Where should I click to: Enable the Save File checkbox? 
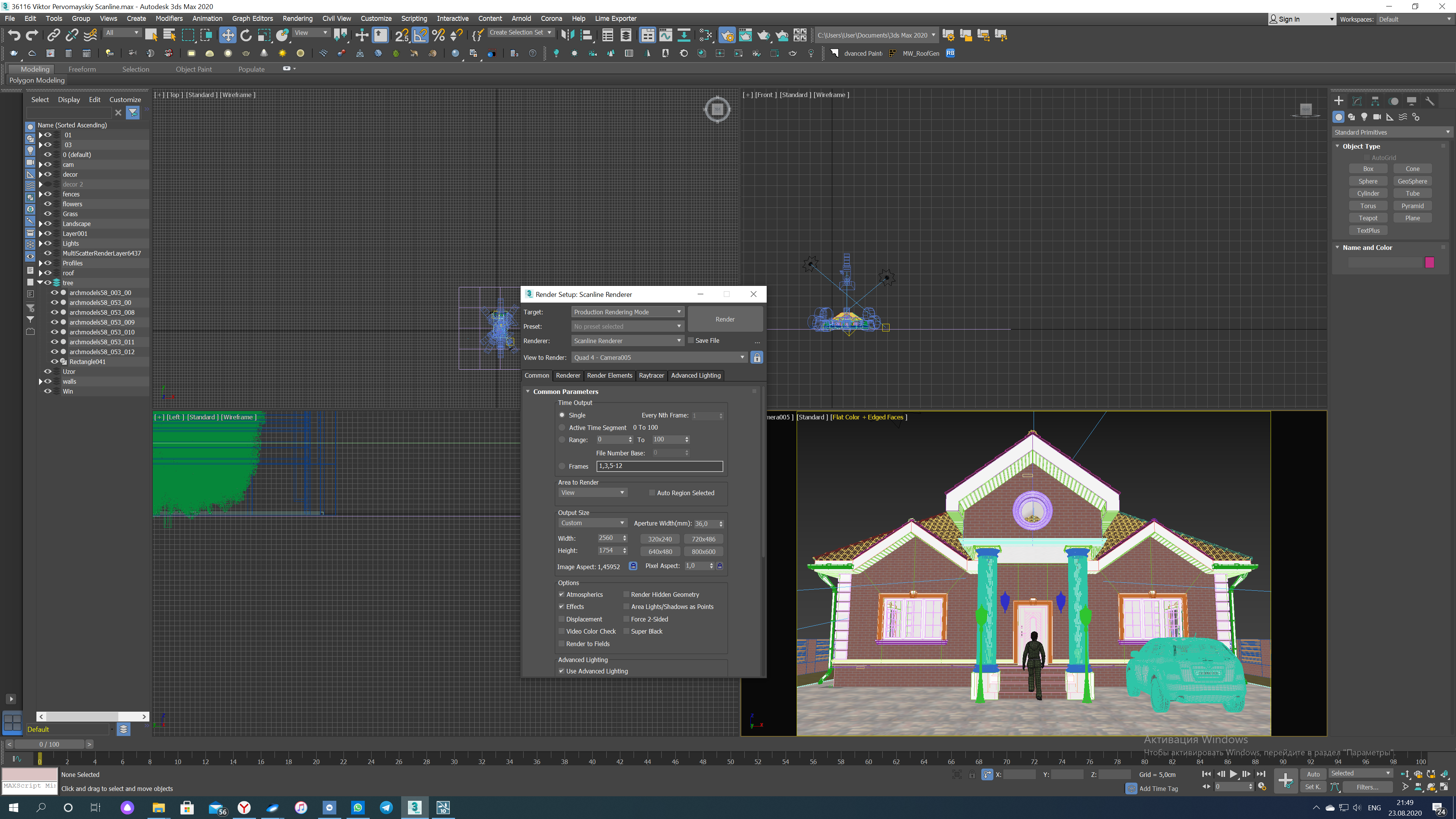(690, 340)
